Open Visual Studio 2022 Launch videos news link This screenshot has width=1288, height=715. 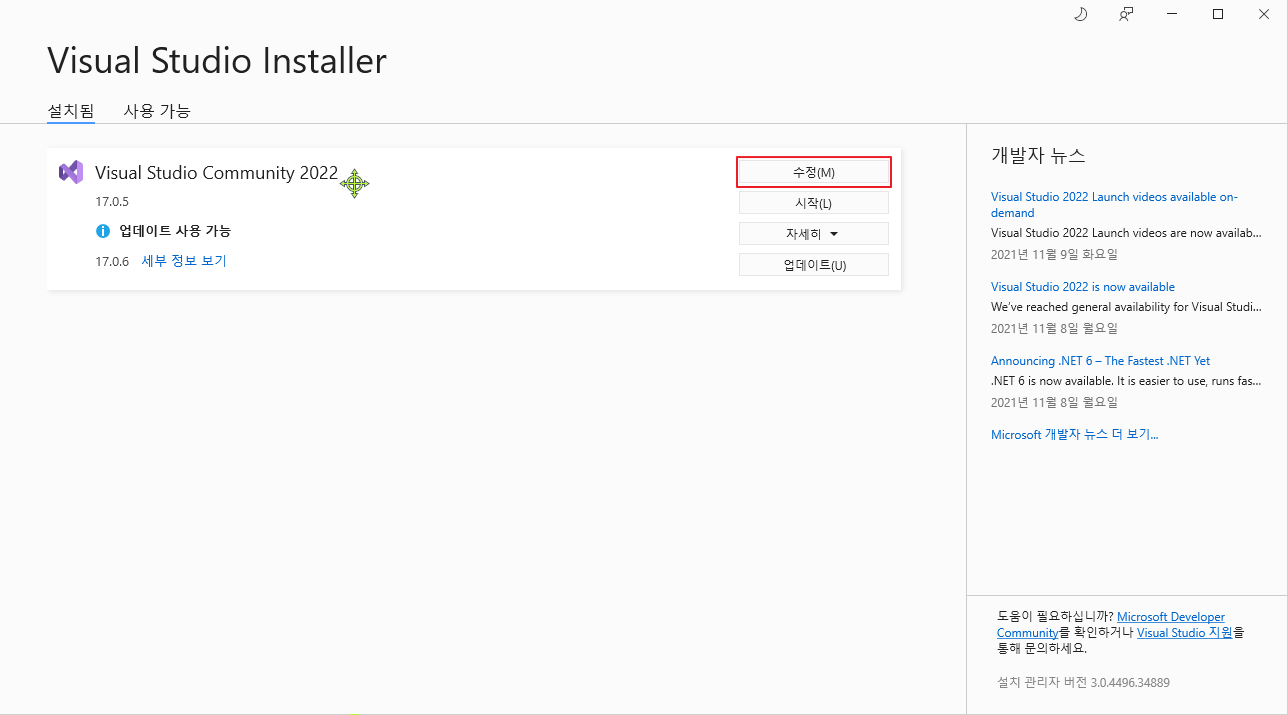pyautogui.click(x=1114, y=205)
